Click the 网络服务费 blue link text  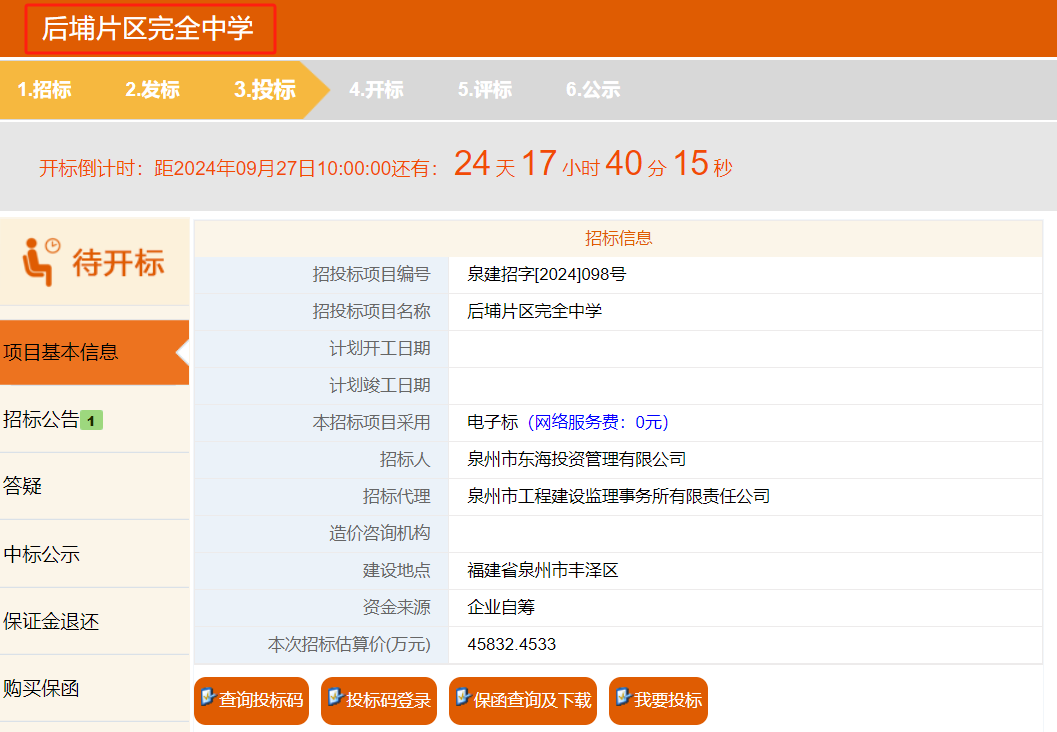point(598,422)
